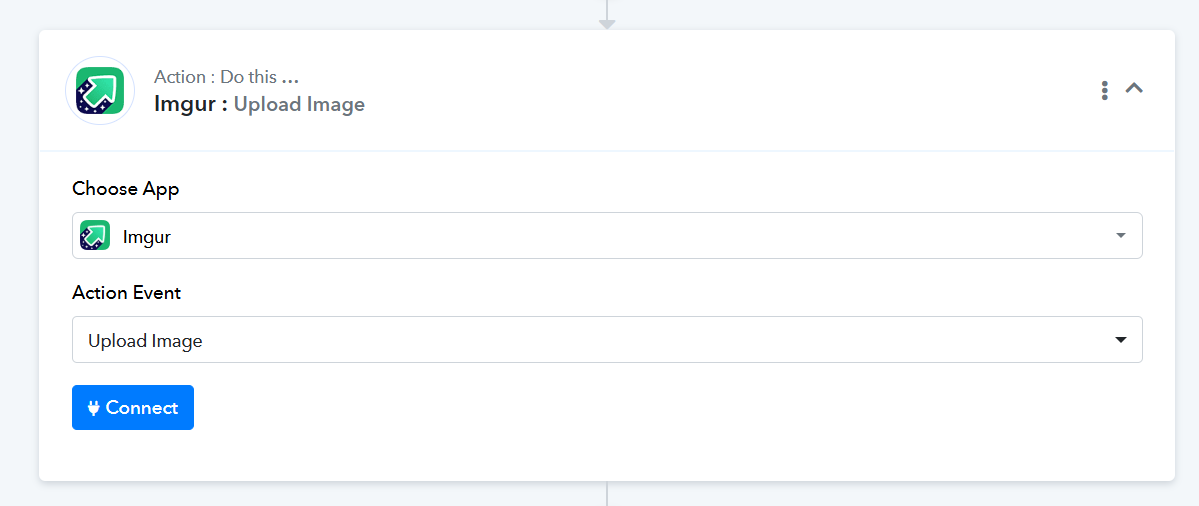Click the 'Choose App' field label
1199x506 pixels.
tap(125, 189)
